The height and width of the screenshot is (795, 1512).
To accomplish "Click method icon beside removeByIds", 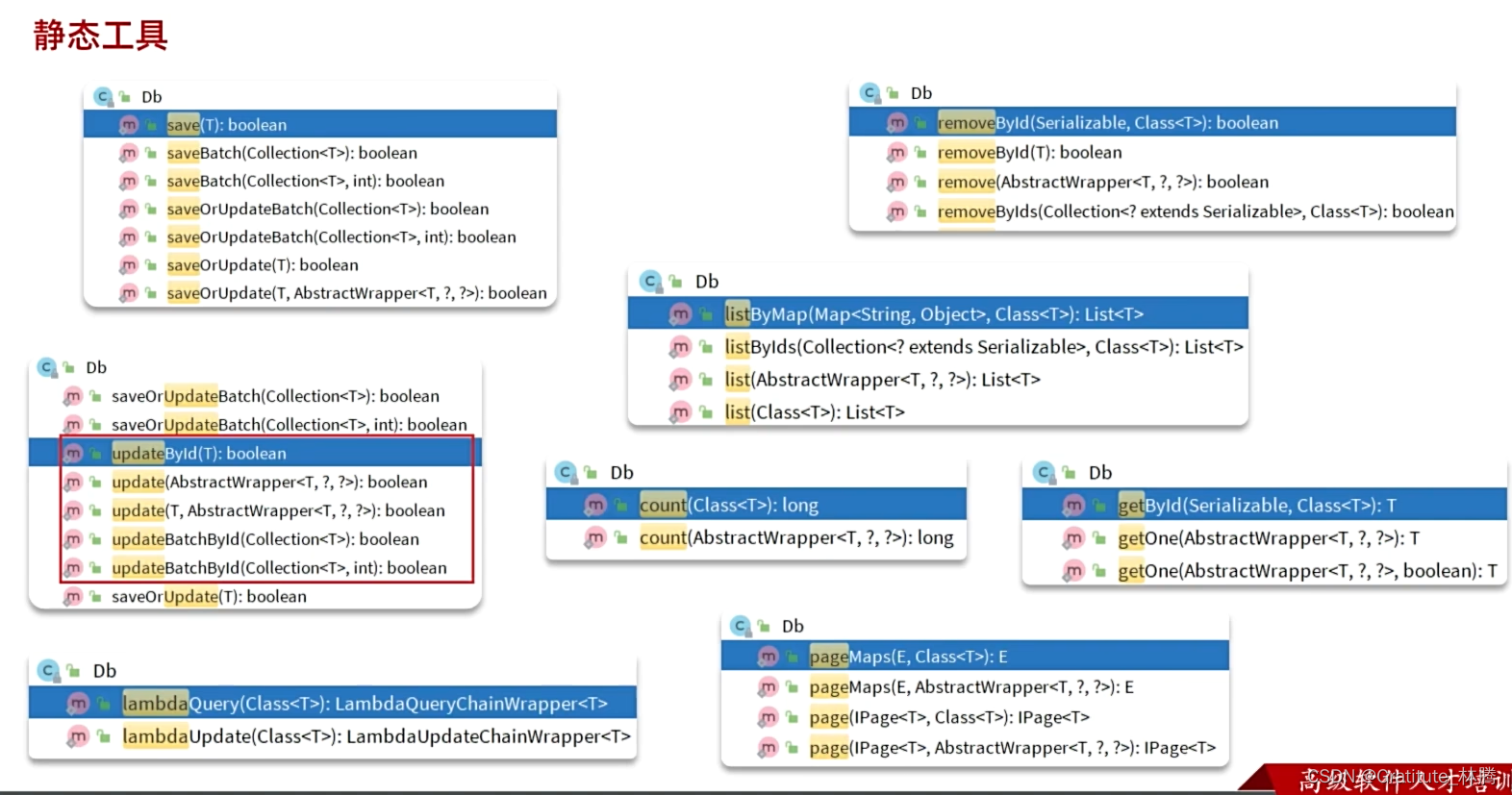I will tap(897, 211).
